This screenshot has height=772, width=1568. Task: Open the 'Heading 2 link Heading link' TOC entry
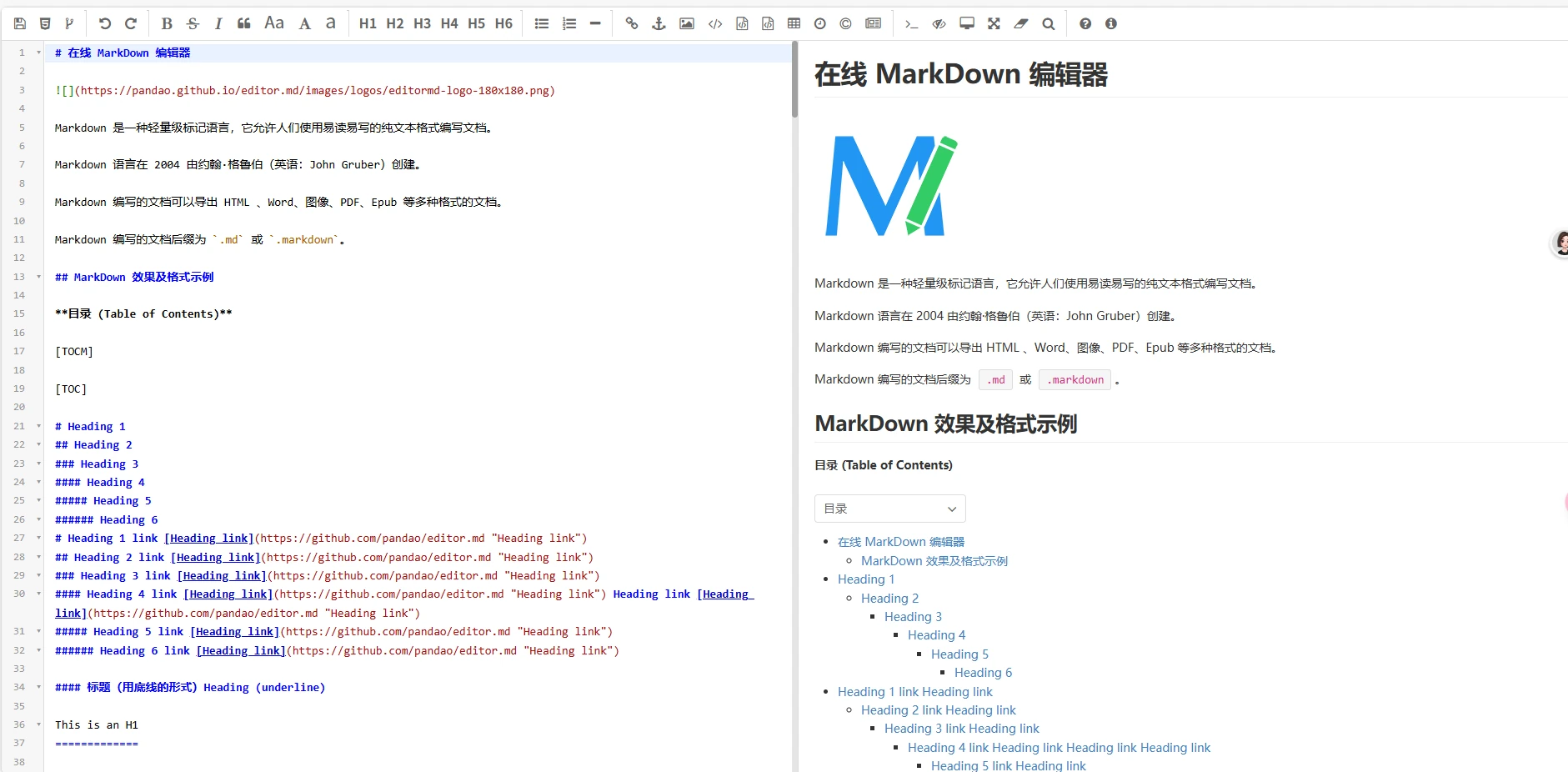click(939, 710)
